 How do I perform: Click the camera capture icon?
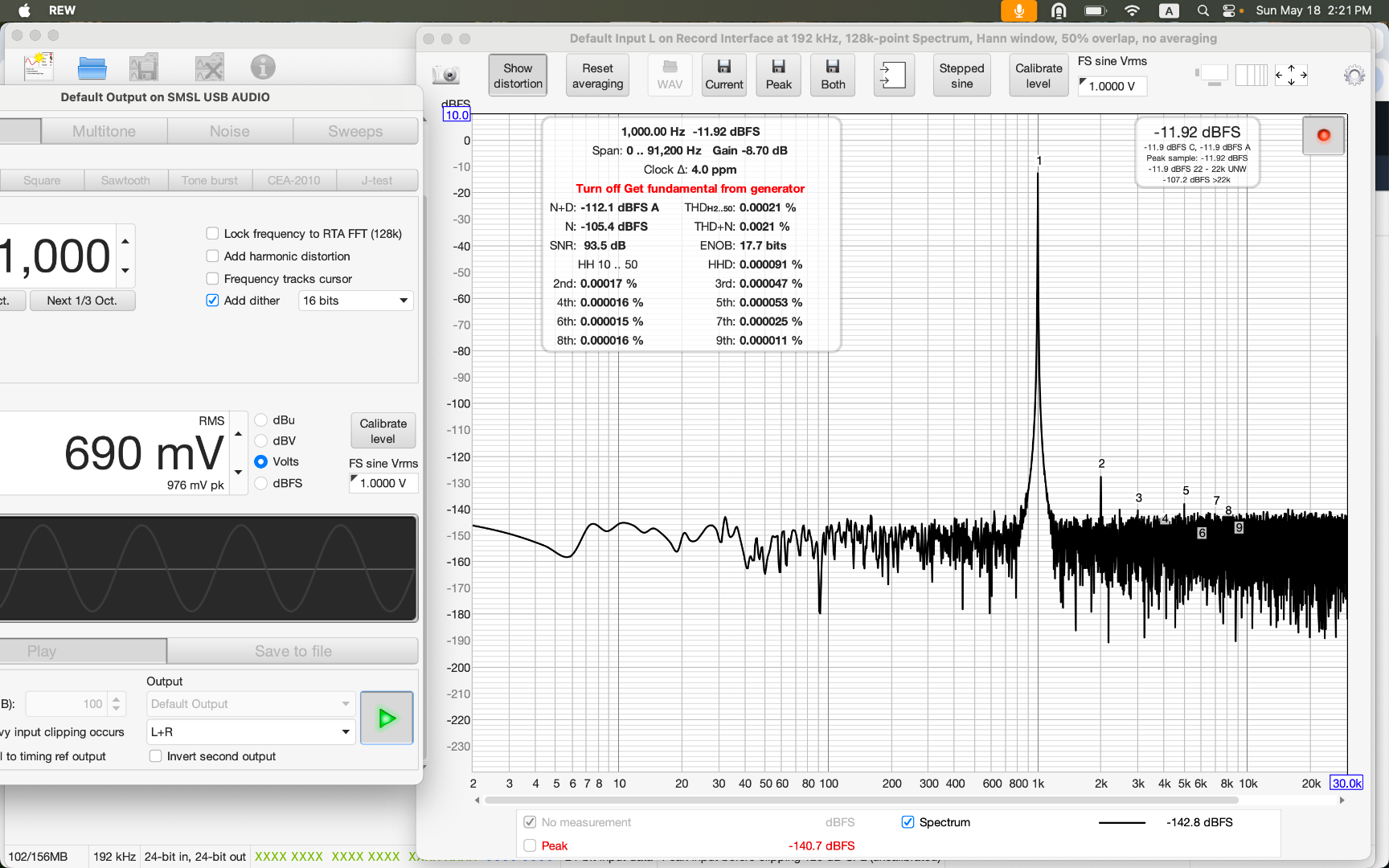[x=446, y=76]
